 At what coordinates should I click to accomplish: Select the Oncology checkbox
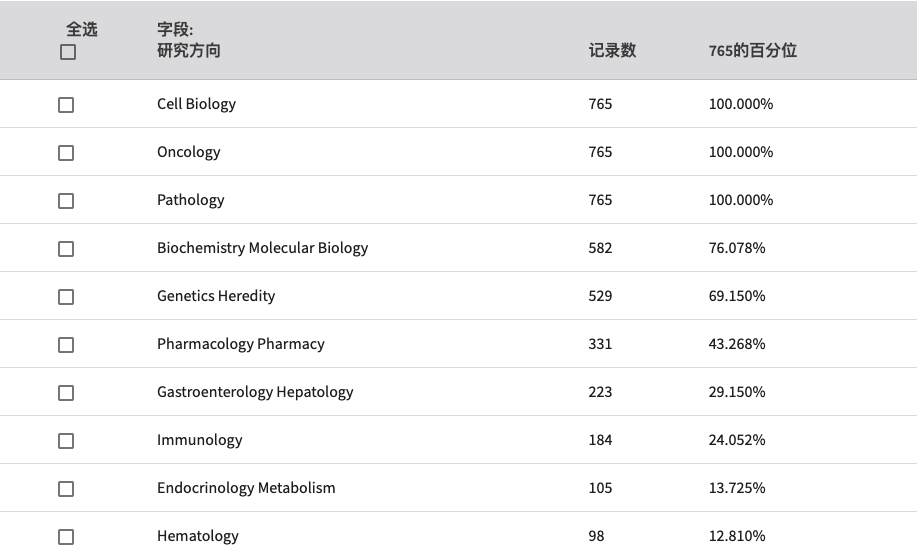pos(66,153)
